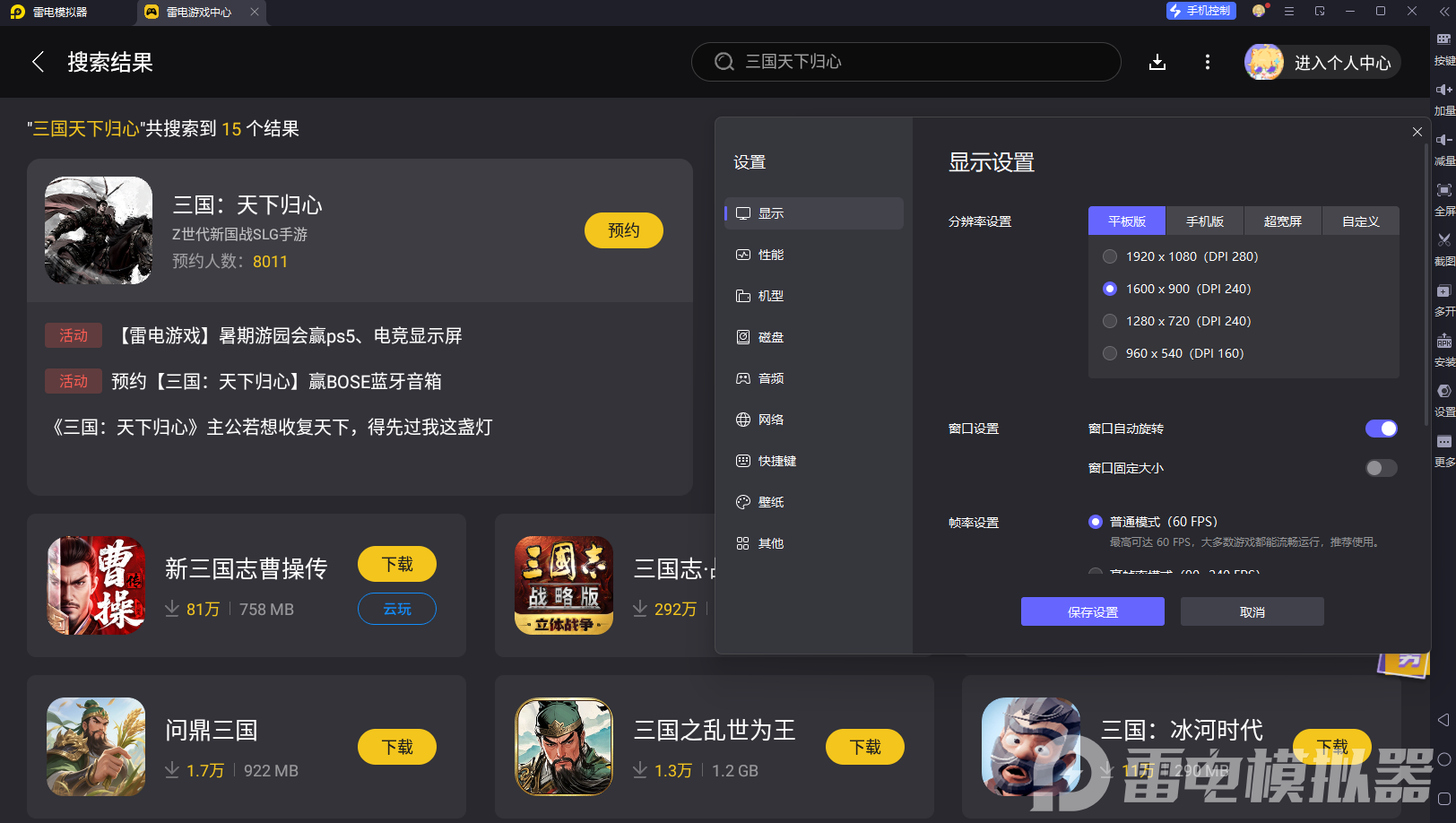Open the 问鼎三国 game icon
The width and height of the screenshot is (1456, 823).
(96, 747)
